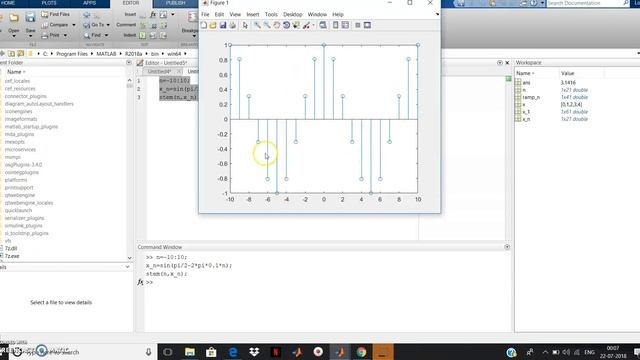Click Insert Legend icon
This screenshot has width=640, height=360.
click(x=345, y=25)
